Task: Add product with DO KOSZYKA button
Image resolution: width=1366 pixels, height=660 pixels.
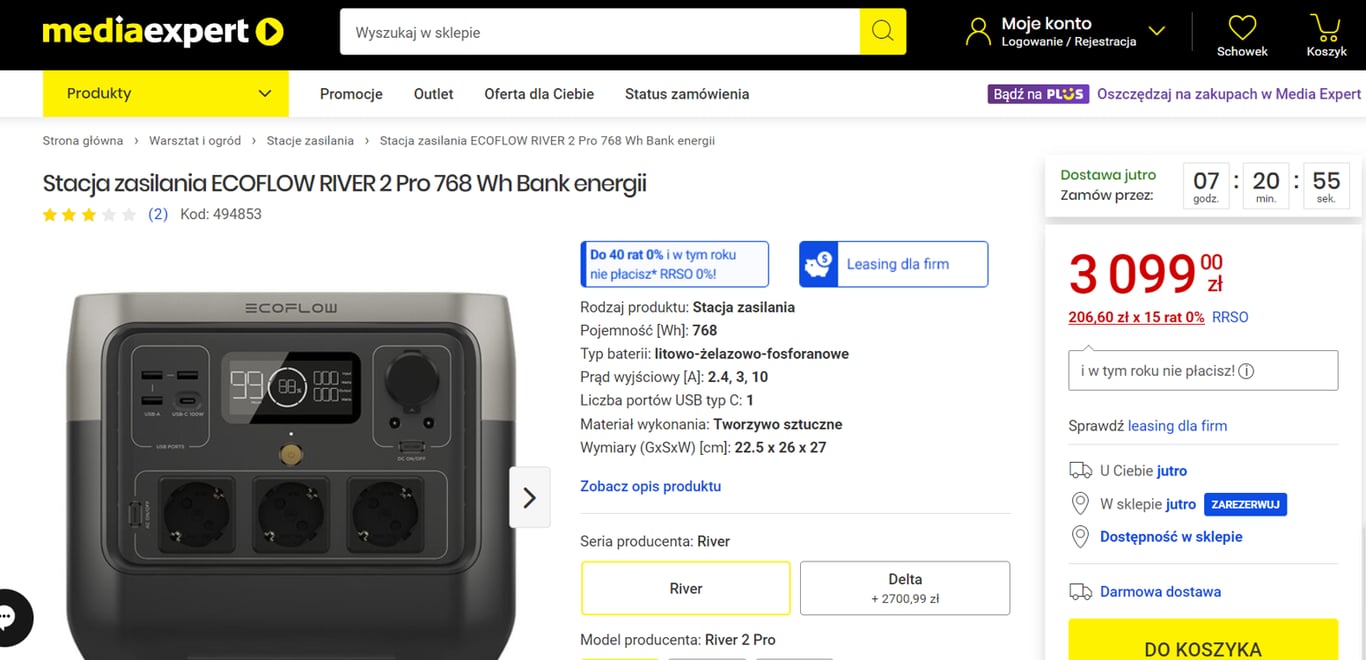Action: 1202,644
